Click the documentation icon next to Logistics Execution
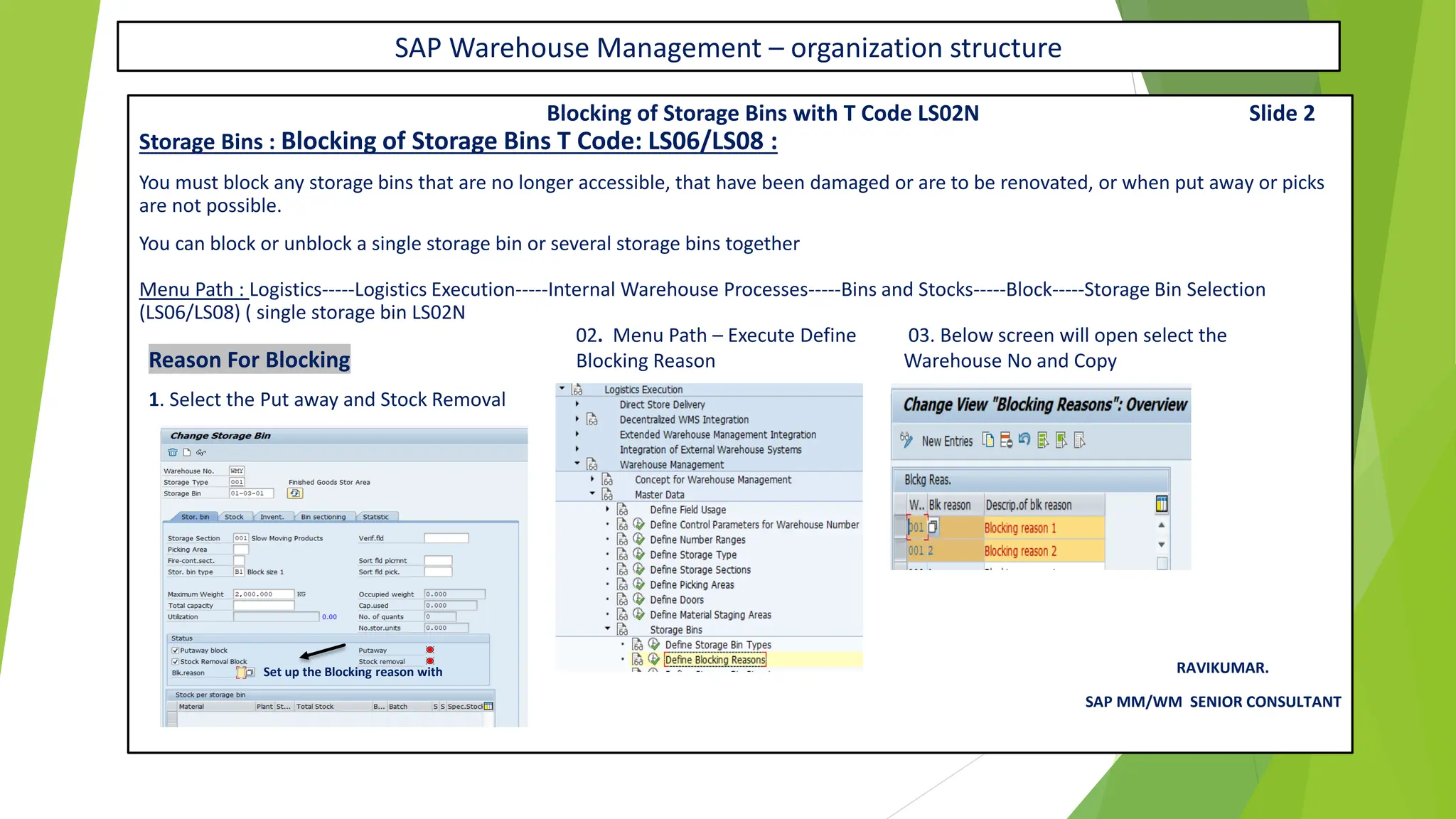This screenshot has width=1456, height=819. click(x=577, y=390)
